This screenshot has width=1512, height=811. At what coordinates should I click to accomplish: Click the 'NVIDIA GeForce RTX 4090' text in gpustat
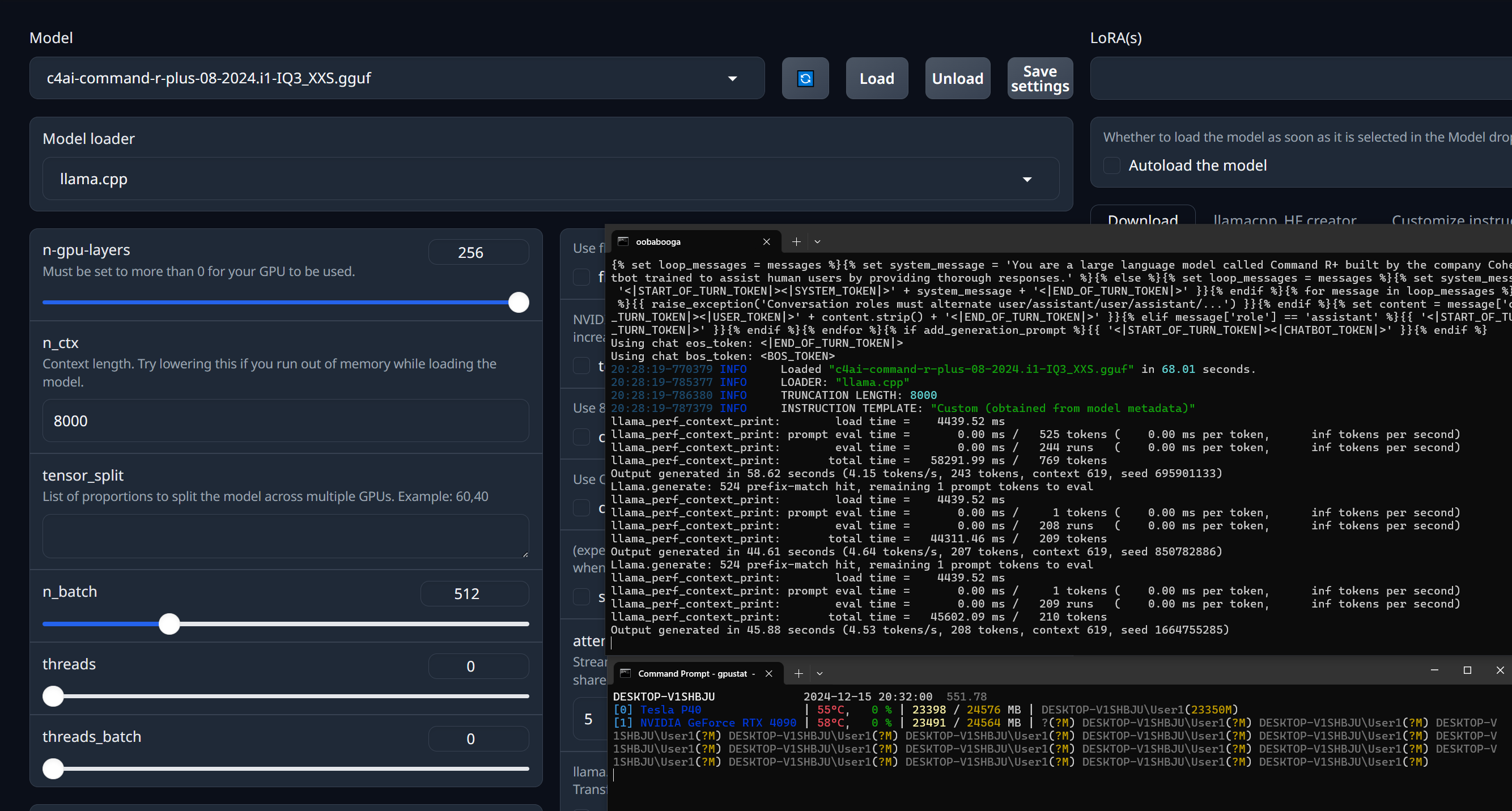coord(718,723)
